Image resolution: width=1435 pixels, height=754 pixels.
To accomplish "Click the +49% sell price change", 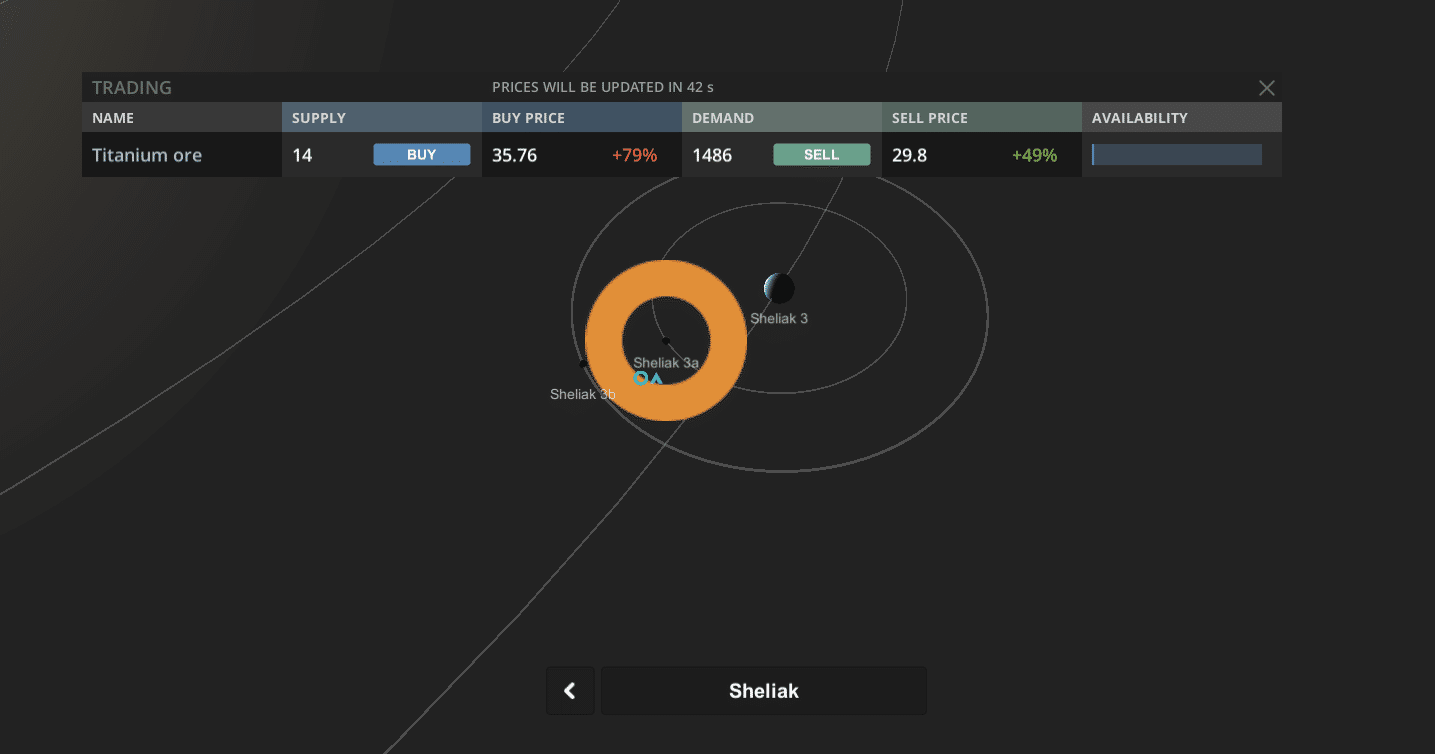I will pos(1034,155).
